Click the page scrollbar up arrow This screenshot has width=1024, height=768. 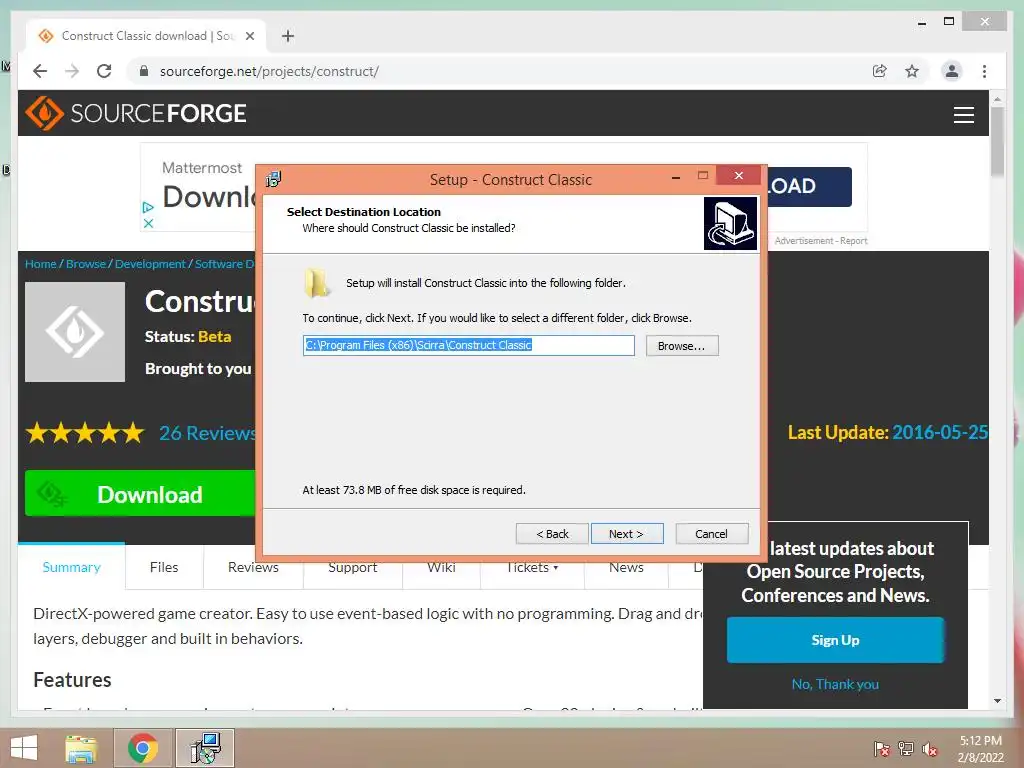click(997, 99)
